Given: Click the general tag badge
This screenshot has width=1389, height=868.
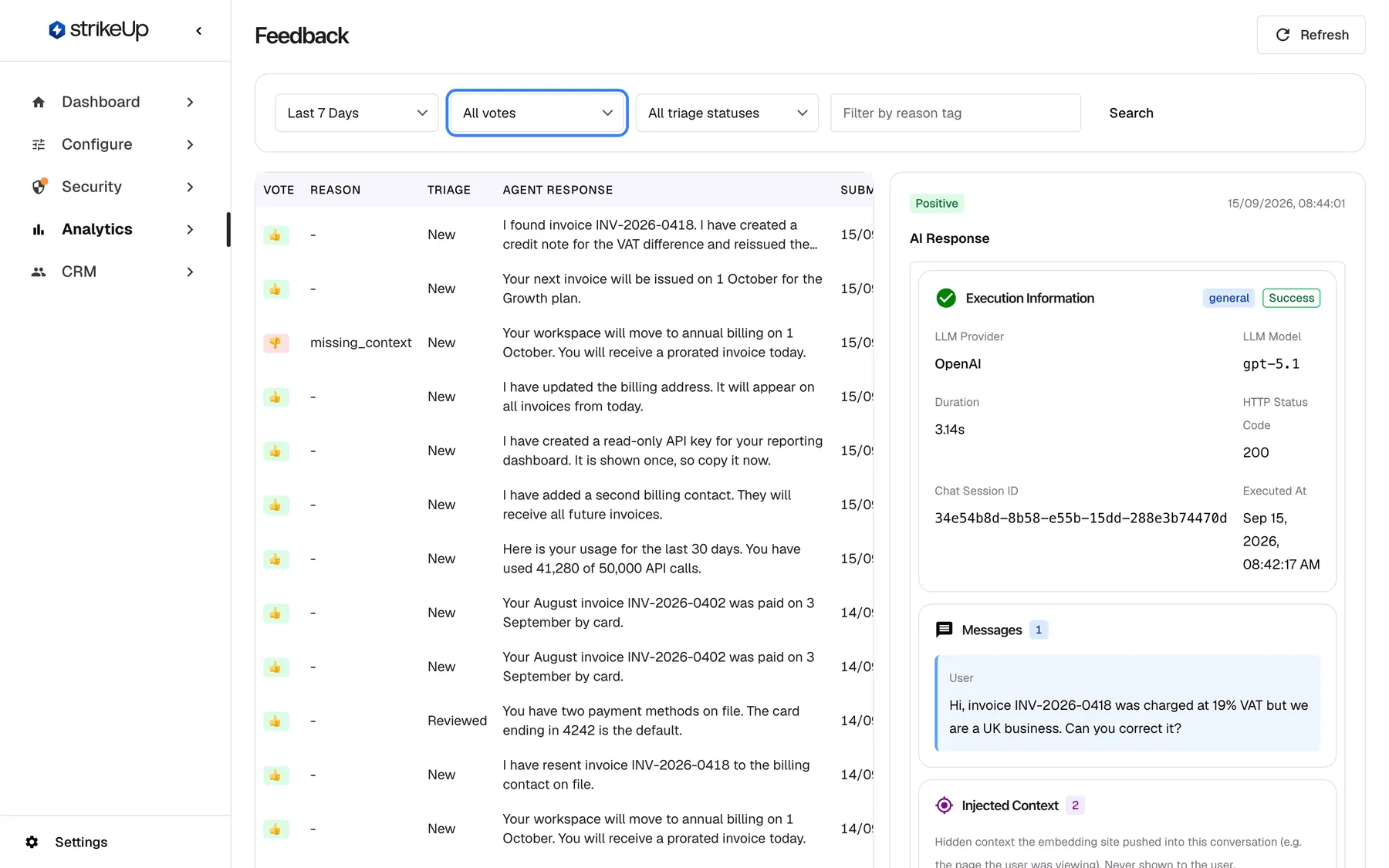Looking at the screenshot, I should pos(1228,298).
